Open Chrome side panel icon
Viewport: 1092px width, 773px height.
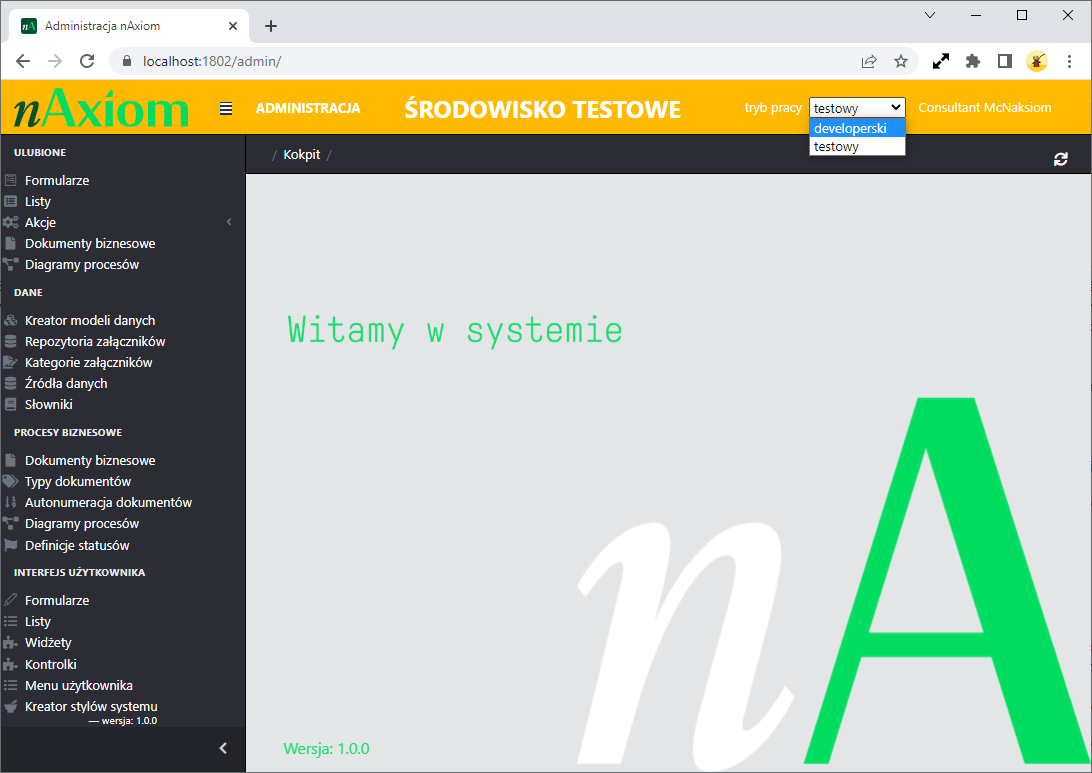[x=1004, y=61]
